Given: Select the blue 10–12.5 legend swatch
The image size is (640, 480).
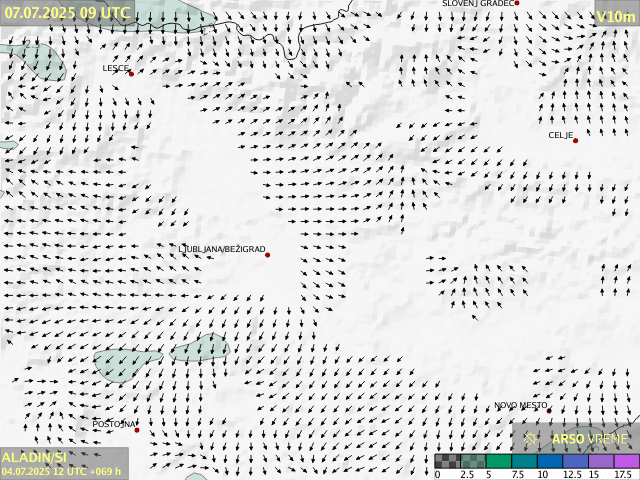Looking at the screenshot, I should click(550, 461).
